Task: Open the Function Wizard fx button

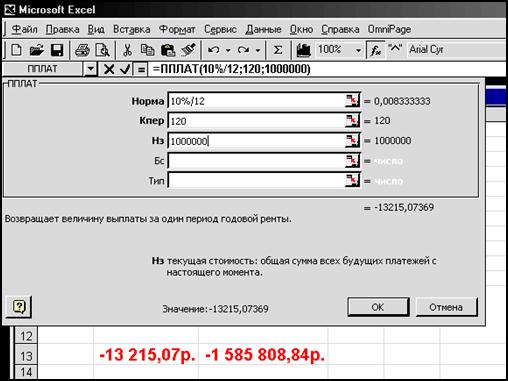Action: 376,50
